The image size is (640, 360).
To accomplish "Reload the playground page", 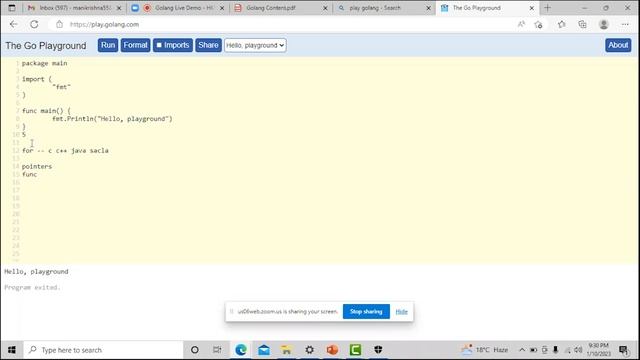I will (34, 24).
